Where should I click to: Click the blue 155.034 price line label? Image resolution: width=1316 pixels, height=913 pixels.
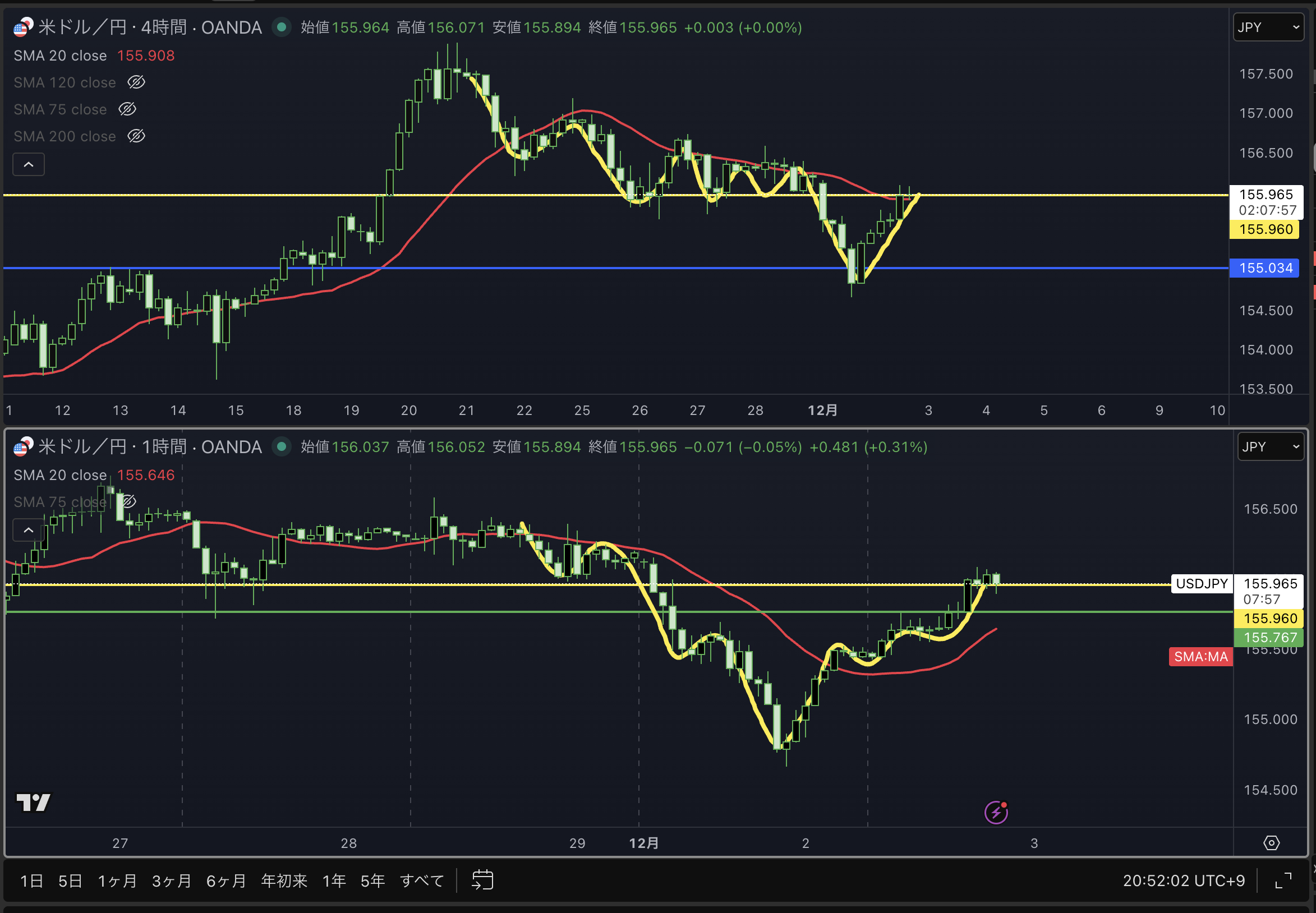point(1264,268)
